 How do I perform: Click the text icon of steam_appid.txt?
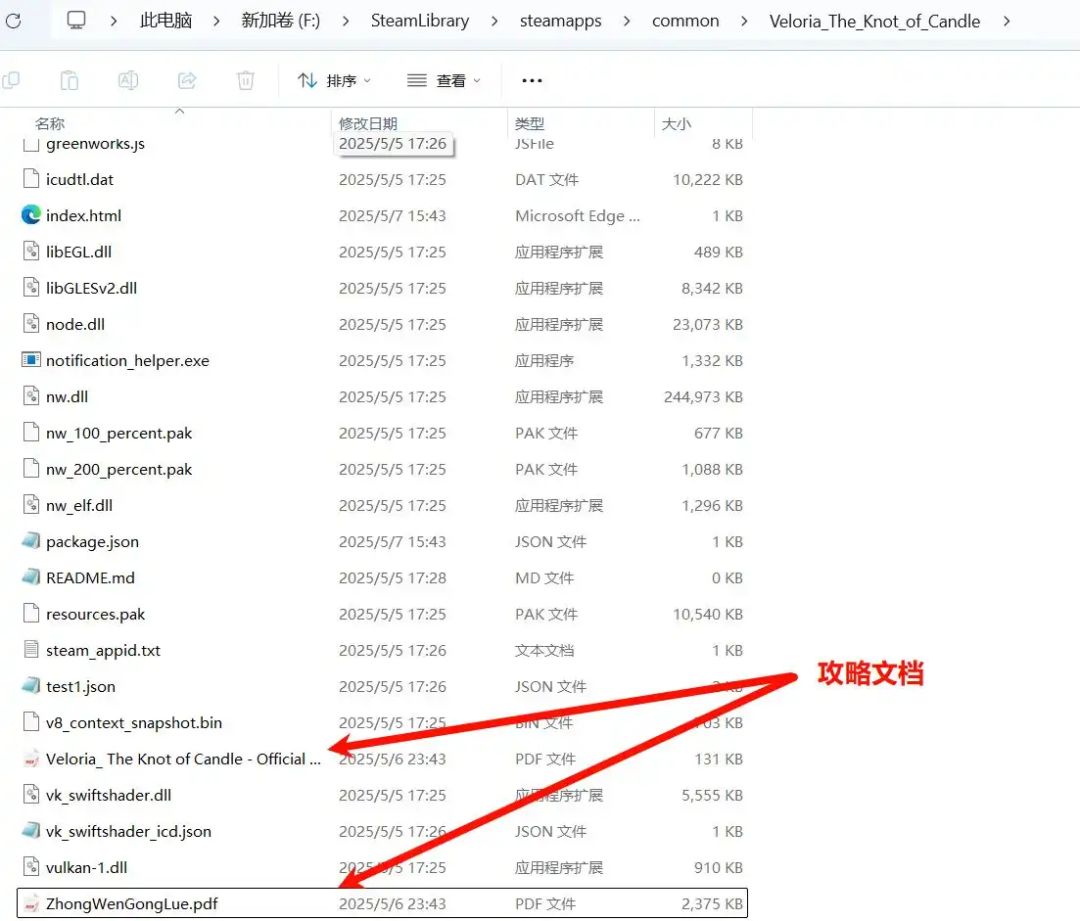click(x=31, y=650)
